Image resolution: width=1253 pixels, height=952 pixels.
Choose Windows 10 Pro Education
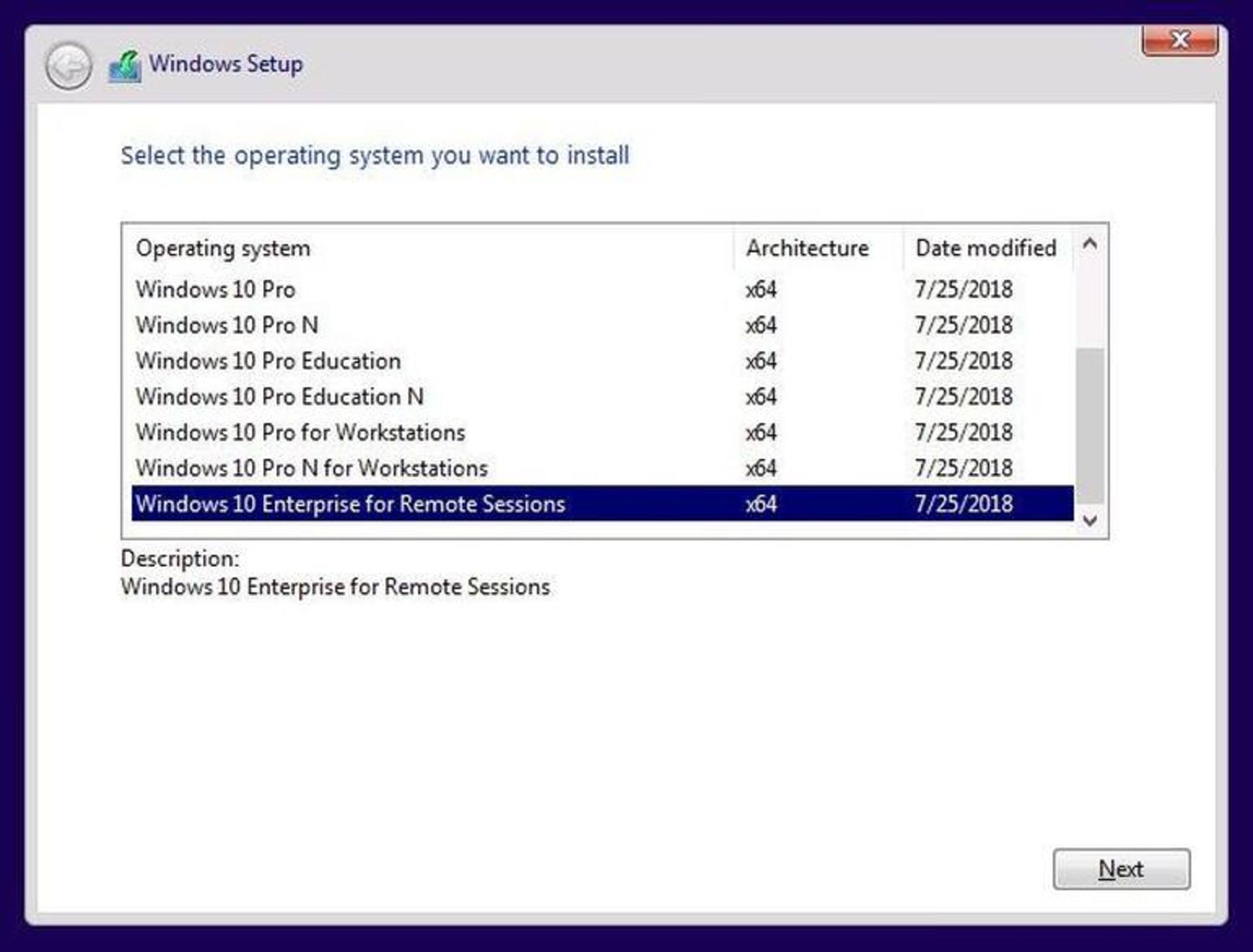click(x=268, y=361)
